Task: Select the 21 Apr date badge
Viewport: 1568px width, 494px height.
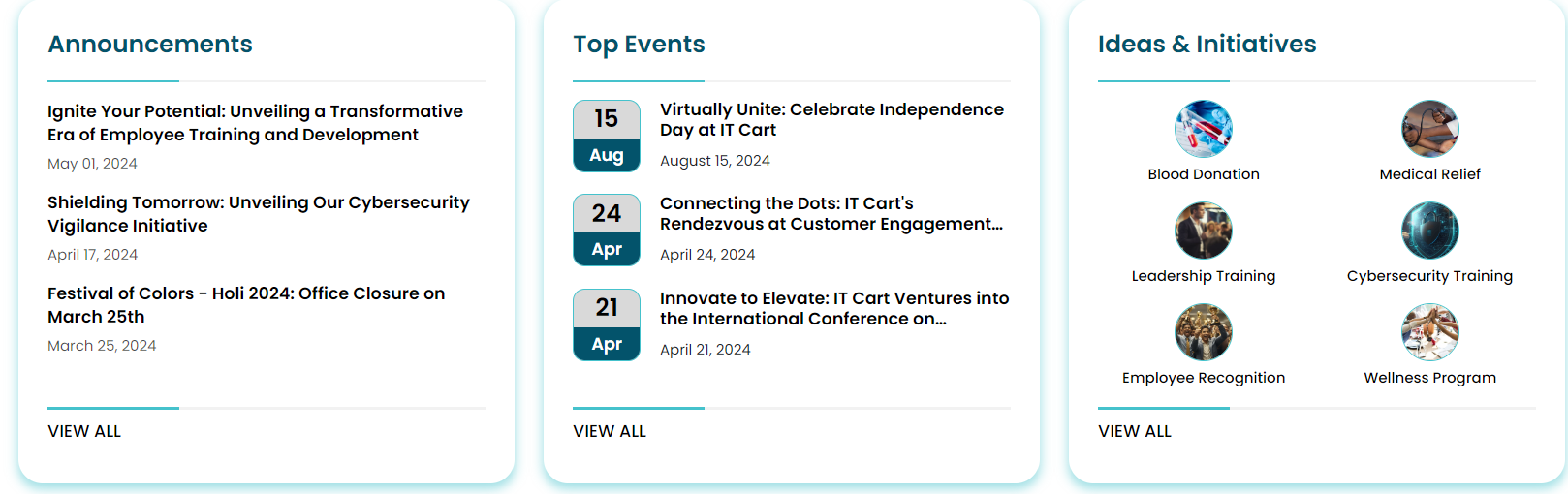Action: (x=607, y=324)
